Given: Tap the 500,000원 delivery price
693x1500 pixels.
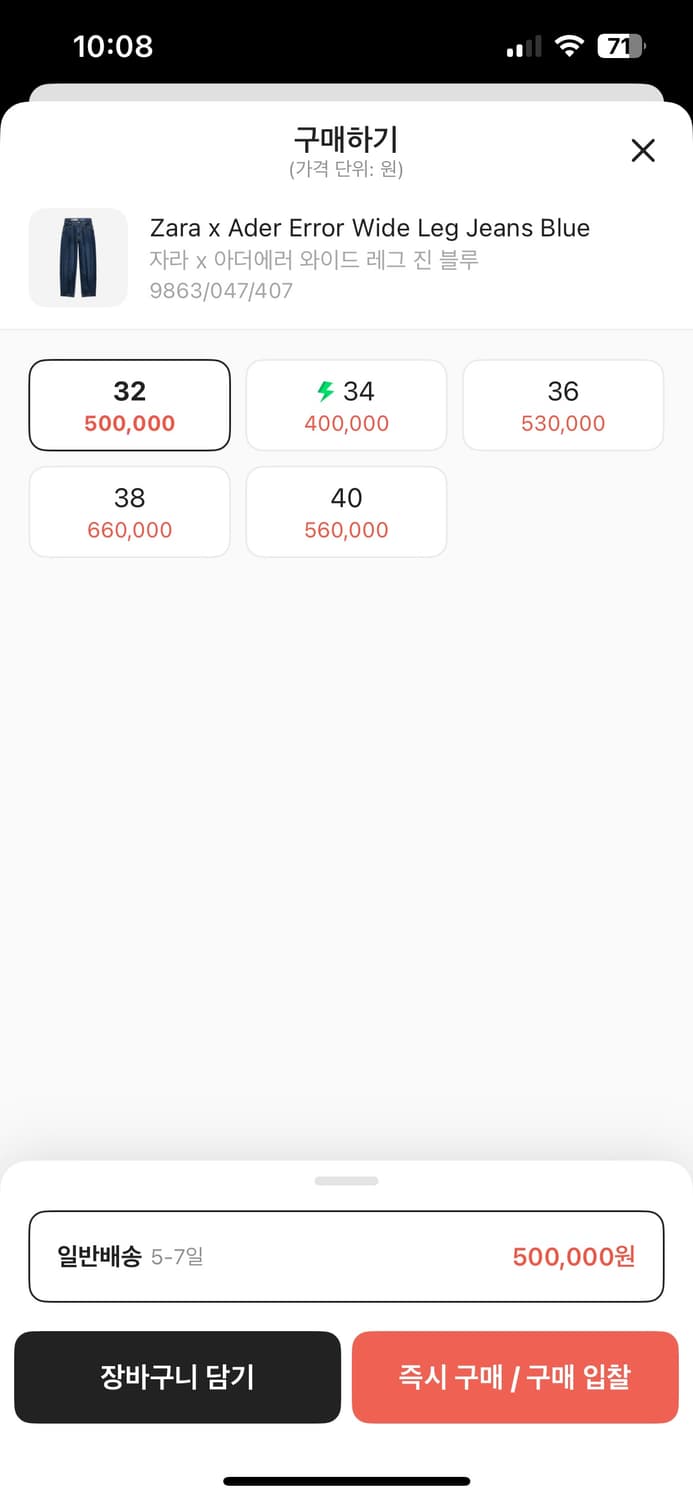Looking at the screenshot, I should tap(574, 1257).
